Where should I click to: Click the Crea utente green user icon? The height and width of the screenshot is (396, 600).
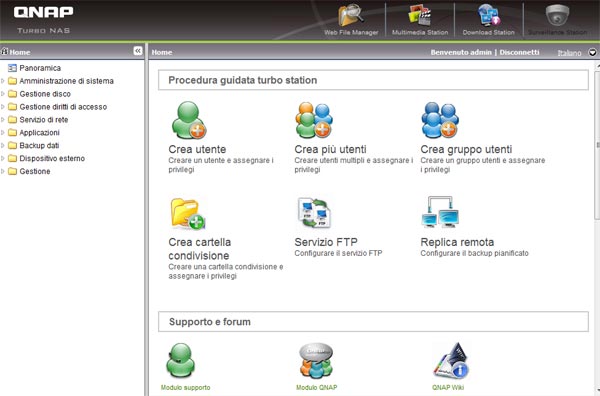pyautogui.click(x=189, y=120)
